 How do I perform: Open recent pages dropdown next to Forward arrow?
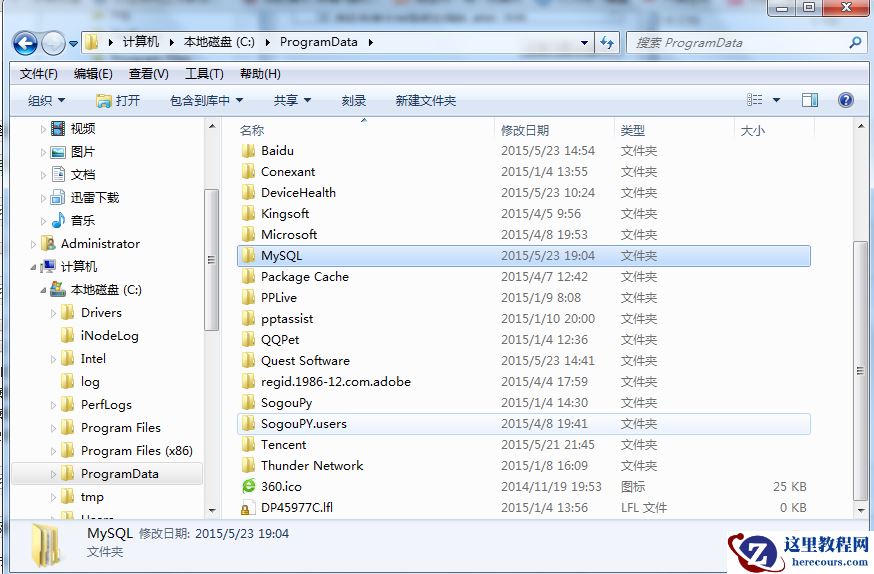(73, 43)
